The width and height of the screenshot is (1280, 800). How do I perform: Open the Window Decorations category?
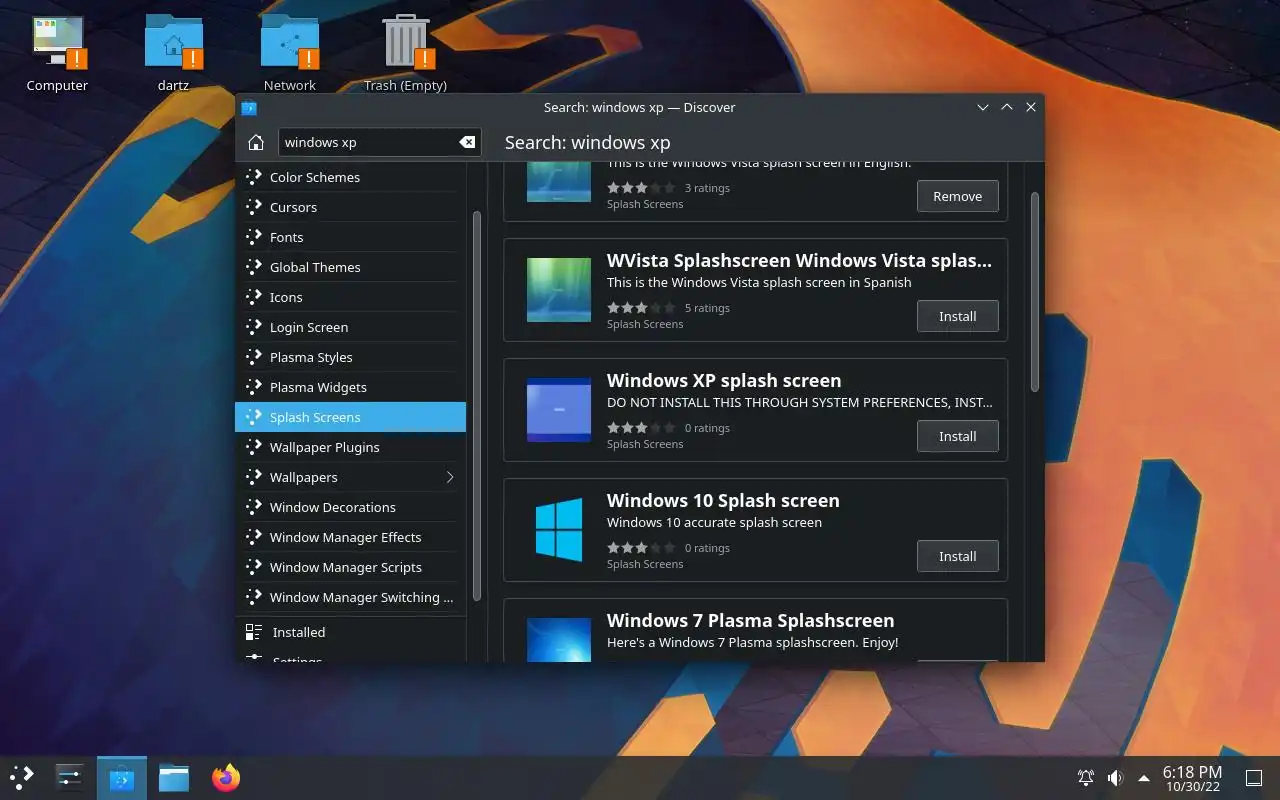350,507
